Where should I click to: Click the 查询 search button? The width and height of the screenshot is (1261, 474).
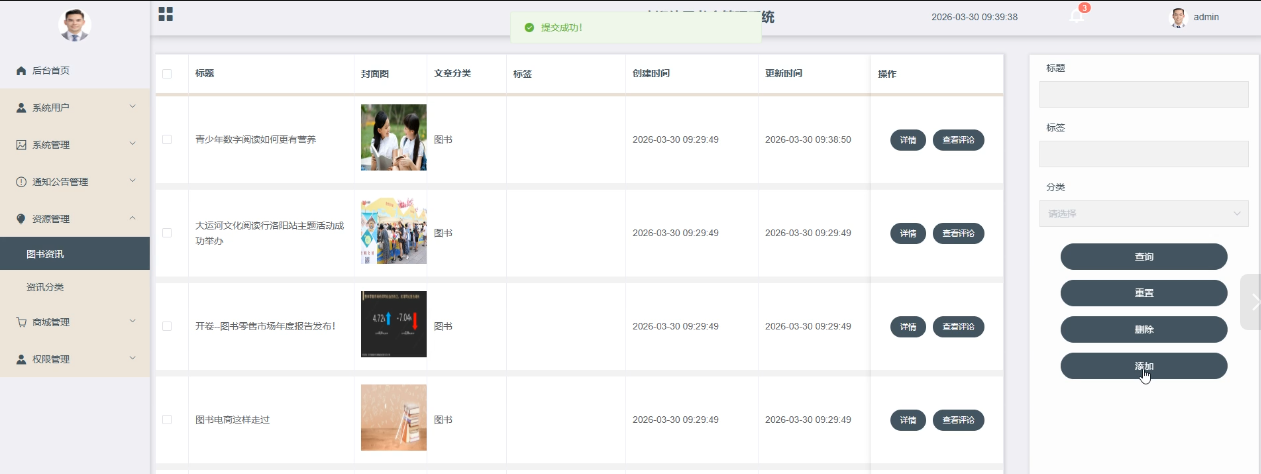coord(1144,257)
